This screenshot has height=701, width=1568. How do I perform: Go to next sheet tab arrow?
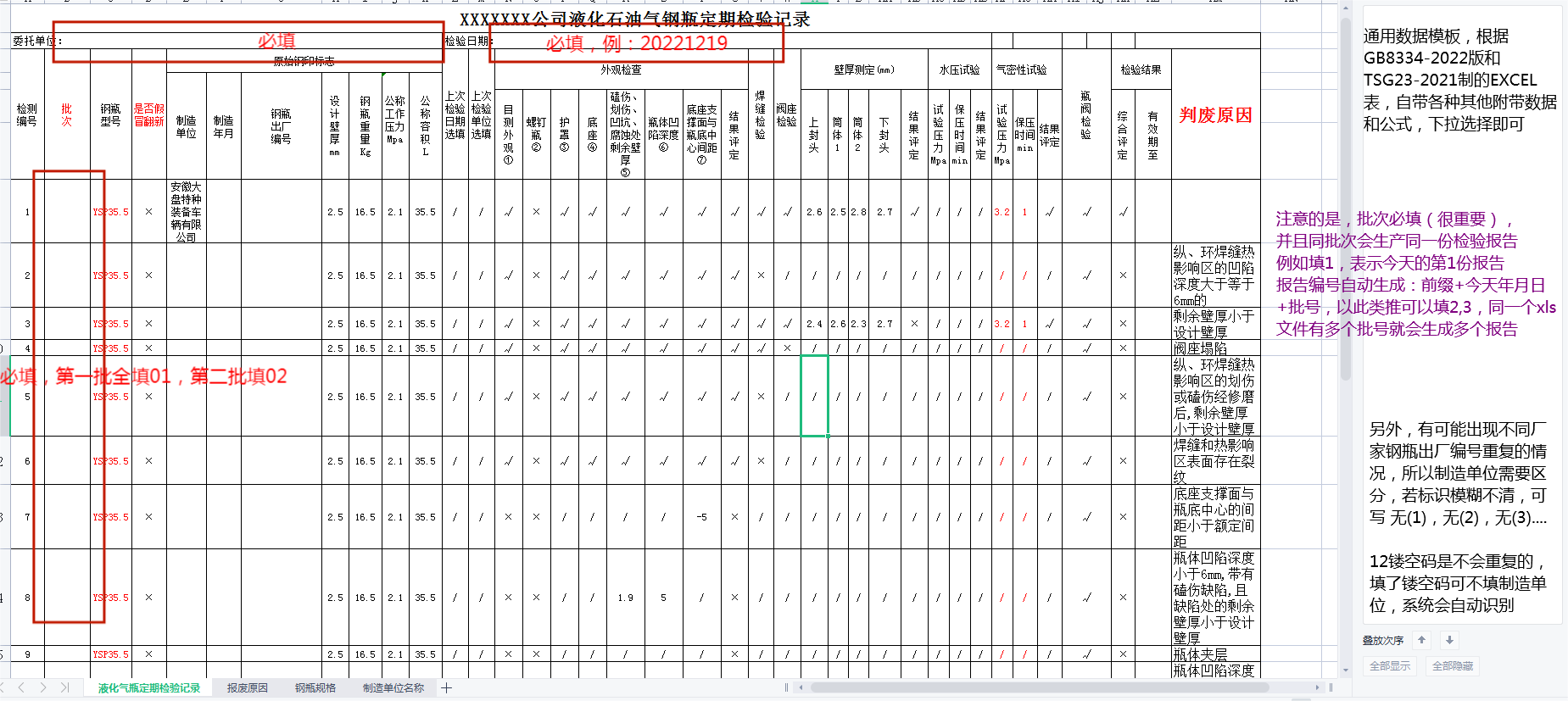pyautogui.click(x=42, y=687)
